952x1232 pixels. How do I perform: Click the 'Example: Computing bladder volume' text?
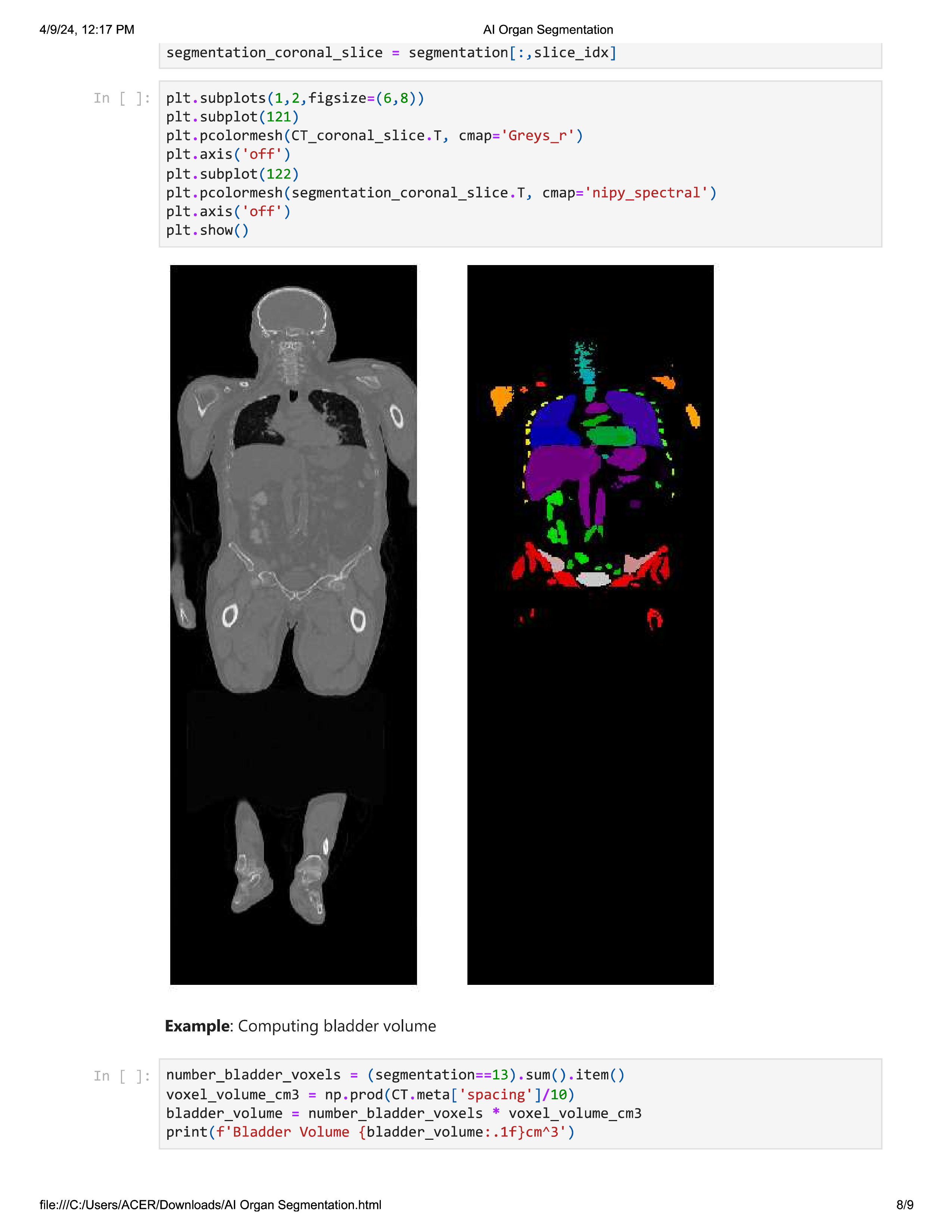pyautogui.click(x=301, y=1026)
